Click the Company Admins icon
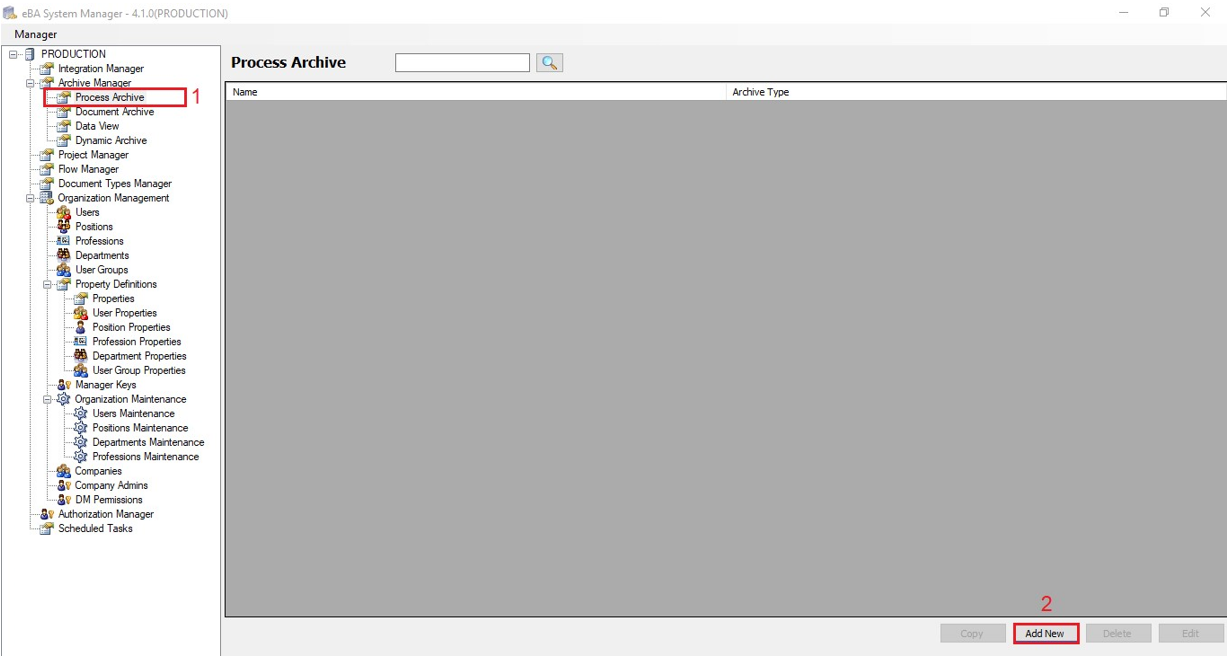Image resolution: width=1231 pixels, height=658 pixels. [63, 485]
